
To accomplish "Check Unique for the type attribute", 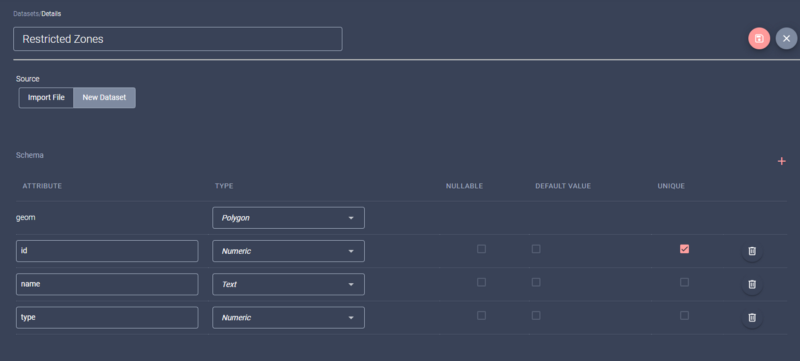I will pyautogui.click(x=684, y=316).
